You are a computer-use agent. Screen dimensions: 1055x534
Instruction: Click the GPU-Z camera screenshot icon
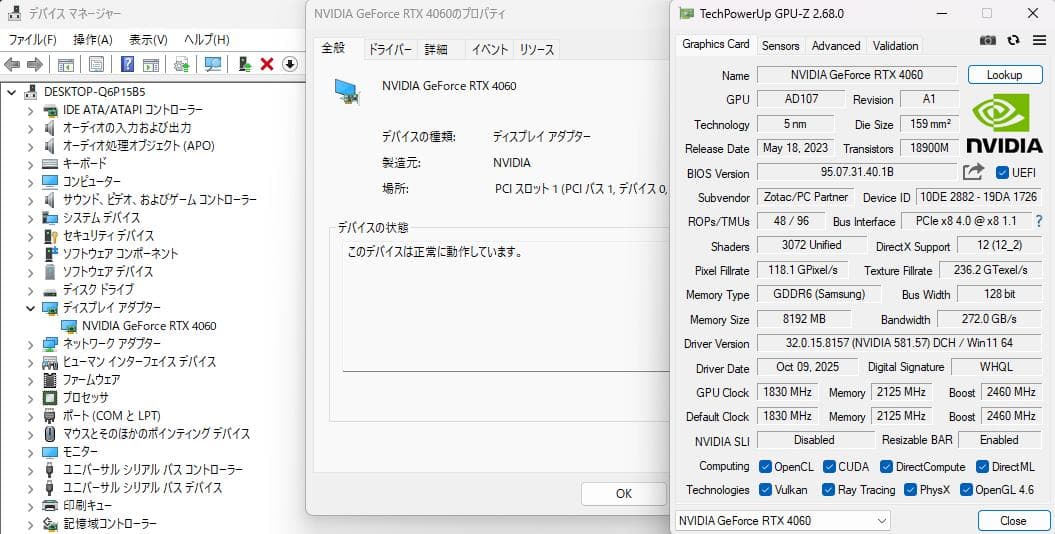[x=988, y=40]
